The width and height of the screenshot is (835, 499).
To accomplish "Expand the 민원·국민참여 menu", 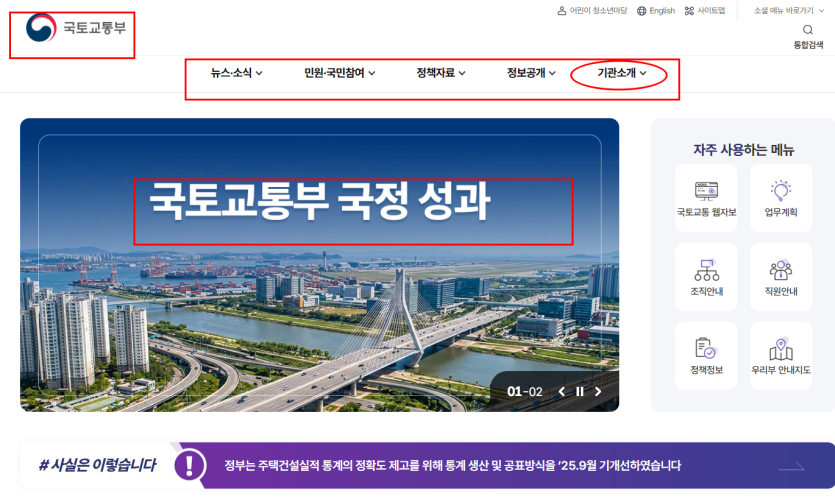I will [339, 73].
